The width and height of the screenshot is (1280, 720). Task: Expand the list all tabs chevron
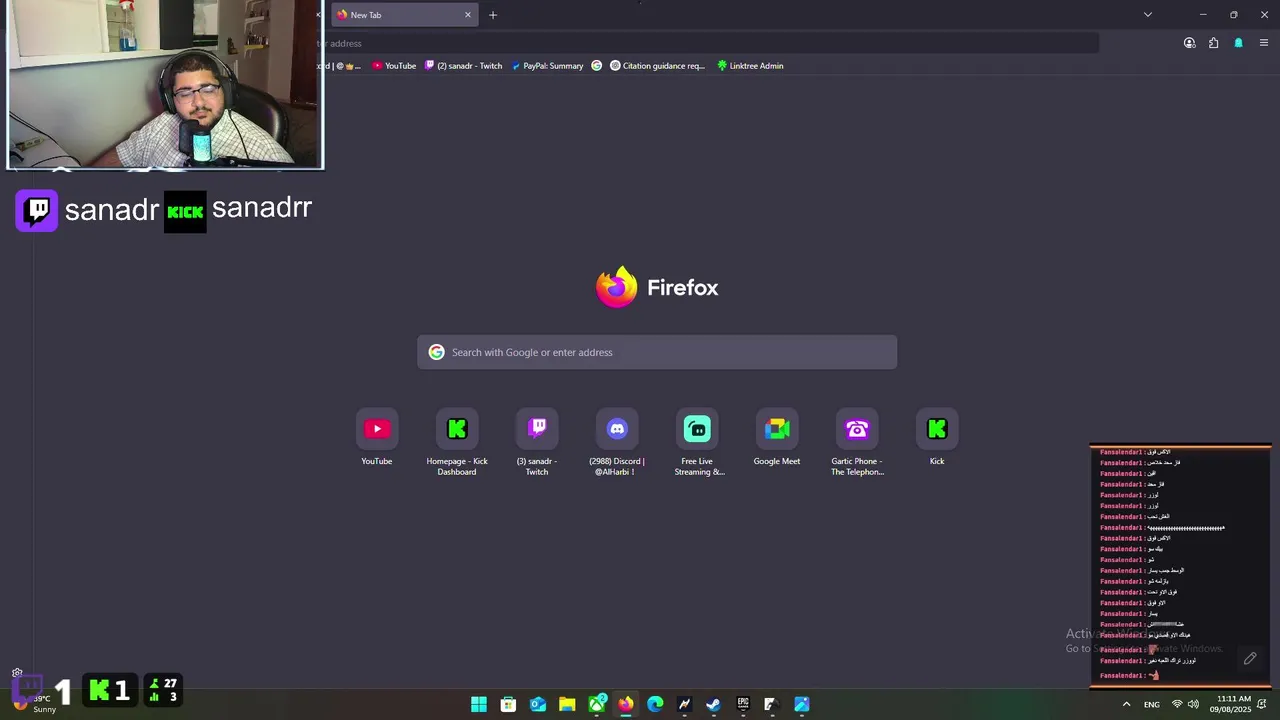(x=1148, y=15)
